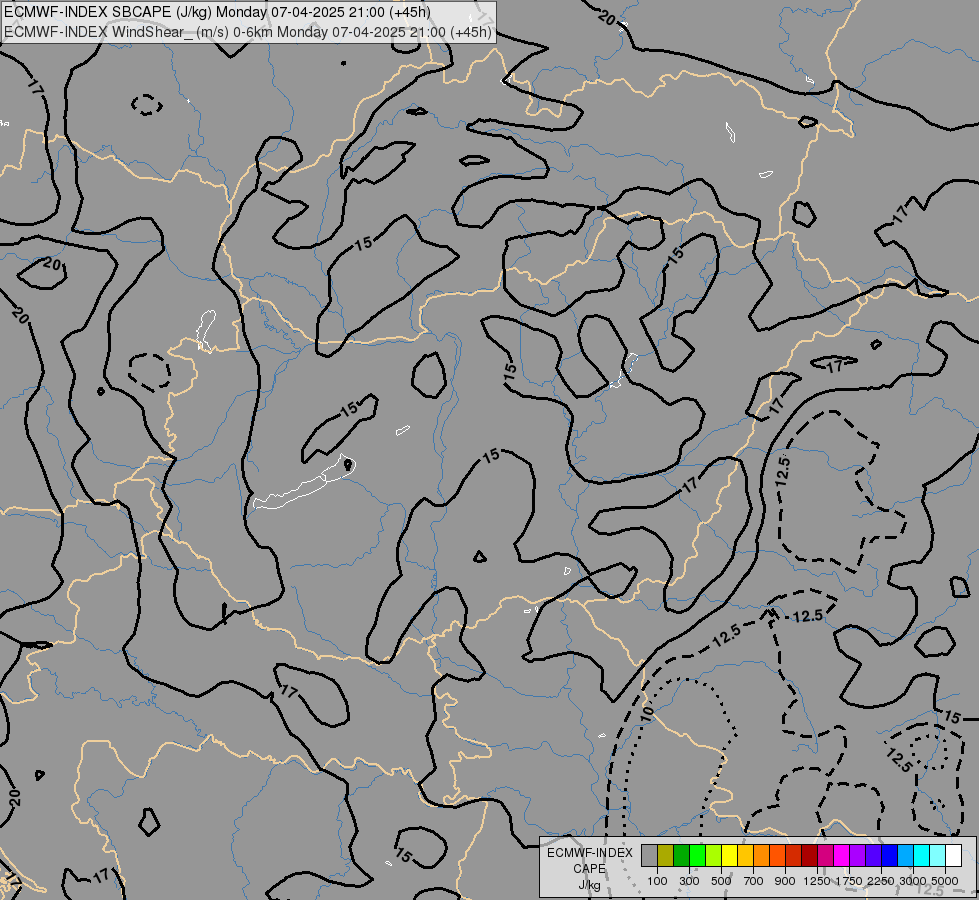Click the red legend swatch right of 900

point(794,856)
